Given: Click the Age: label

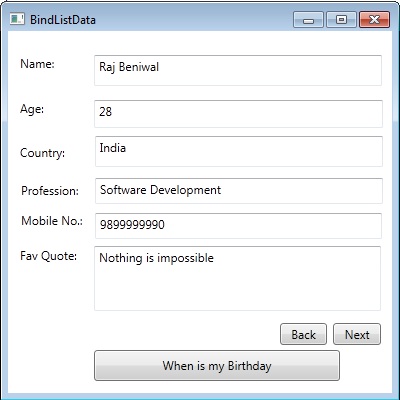Looking at the screenshot, I should coord(32,109).
